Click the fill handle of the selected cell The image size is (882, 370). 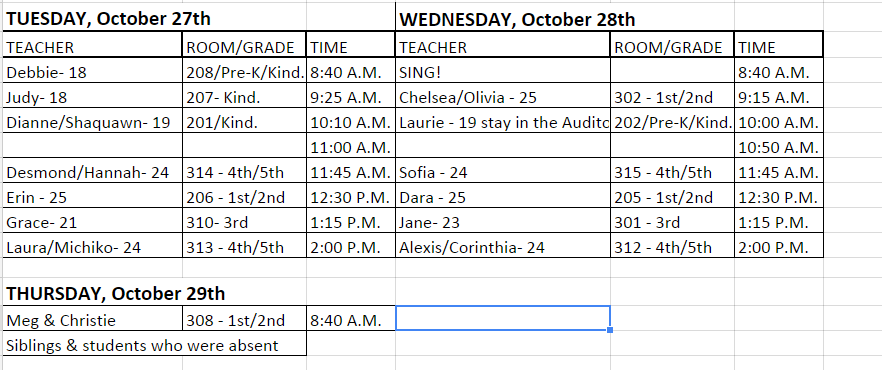[x=610, y=330]
